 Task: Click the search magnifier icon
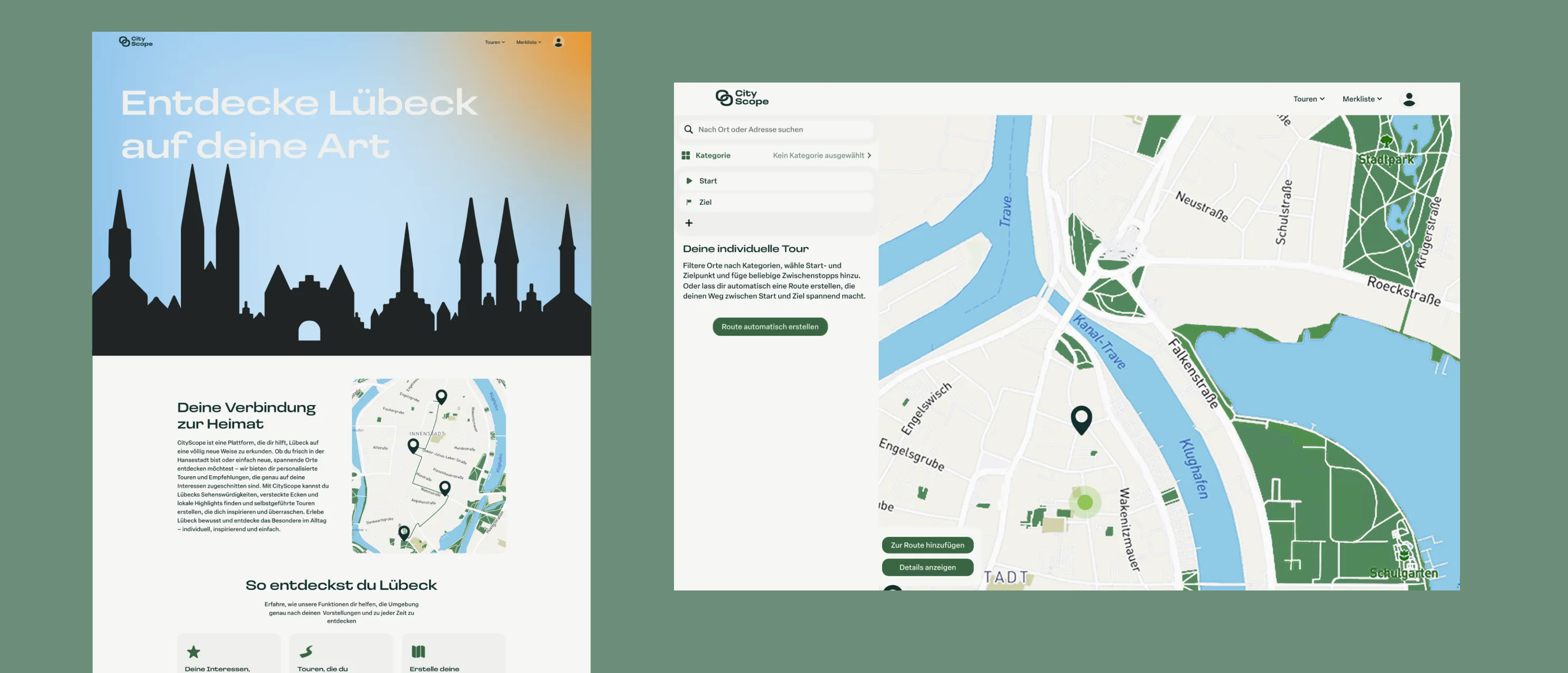coord(688,129)
